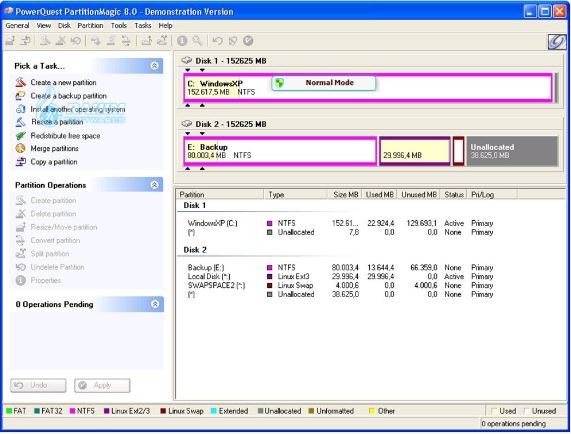Image resolution: width=571 pixels, height=434 pixels.
Task: Collapse the Partition Operations panel
Action: 154,185
